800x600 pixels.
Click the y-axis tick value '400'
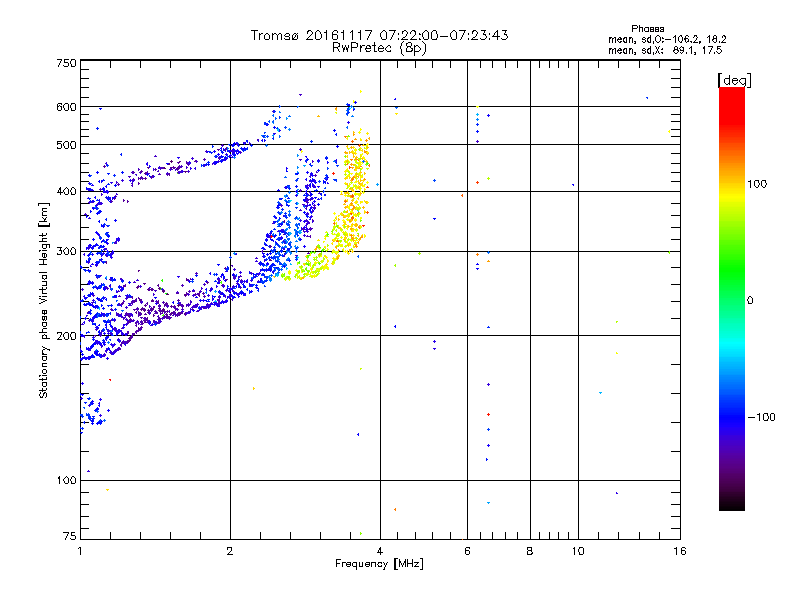pyautogui.click(x=66, y=191)
